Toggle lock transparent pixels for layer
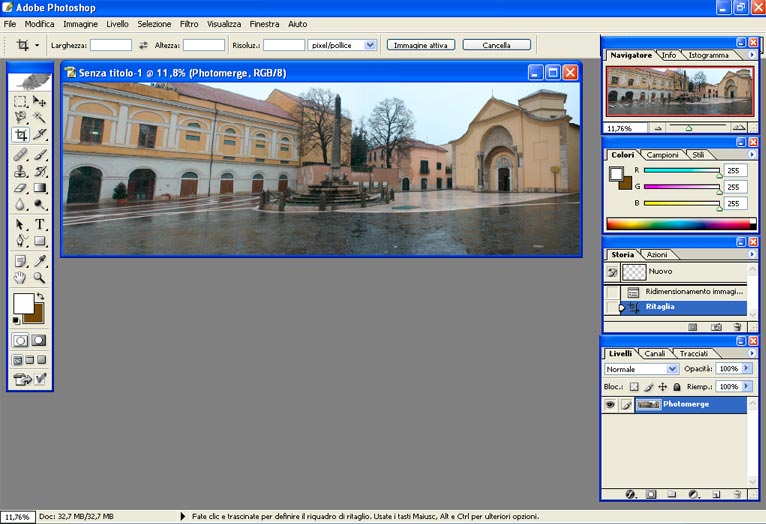 pyautogui.click(x=633, y=386)
